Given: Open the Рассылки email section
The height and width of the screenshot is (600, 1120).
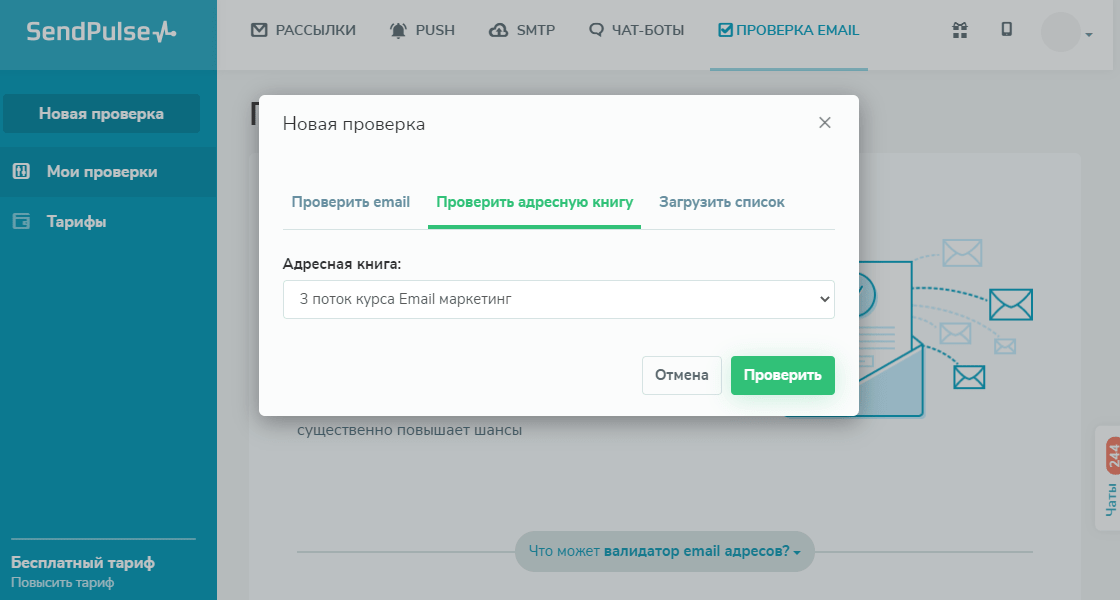Looking at the screenshot, I should [x=303, y=30].
